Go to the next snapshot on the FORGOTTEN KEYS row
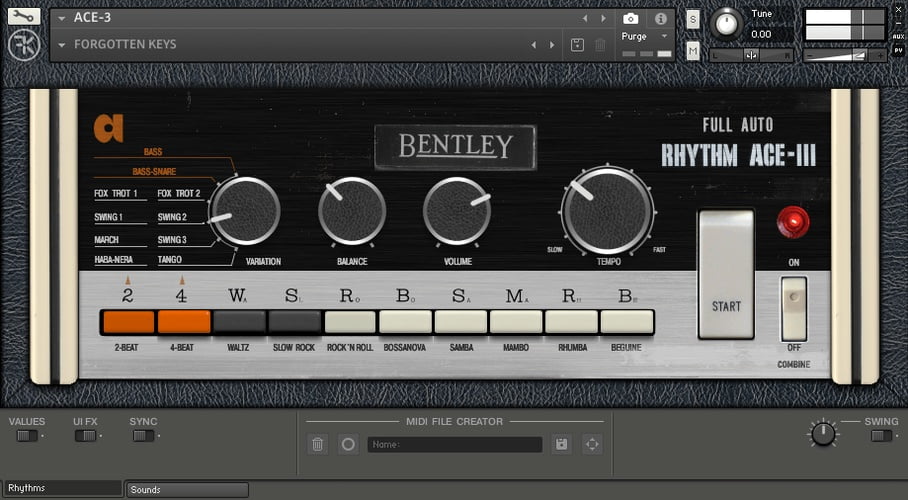Viewport: 908px width, 500px height. point(552,45)
